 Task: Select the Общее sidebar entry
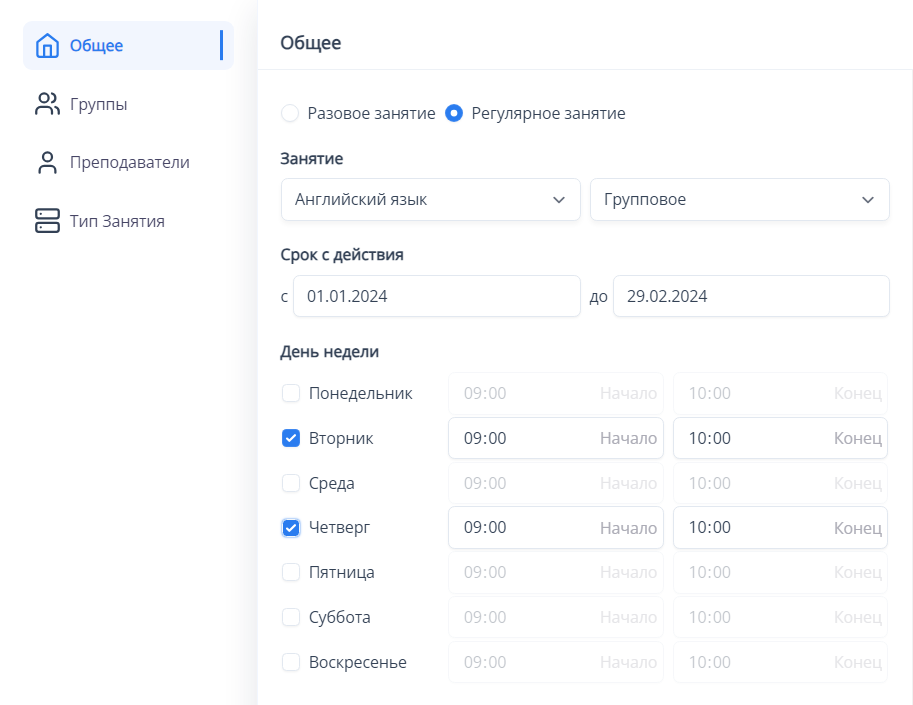pos(93,45)
